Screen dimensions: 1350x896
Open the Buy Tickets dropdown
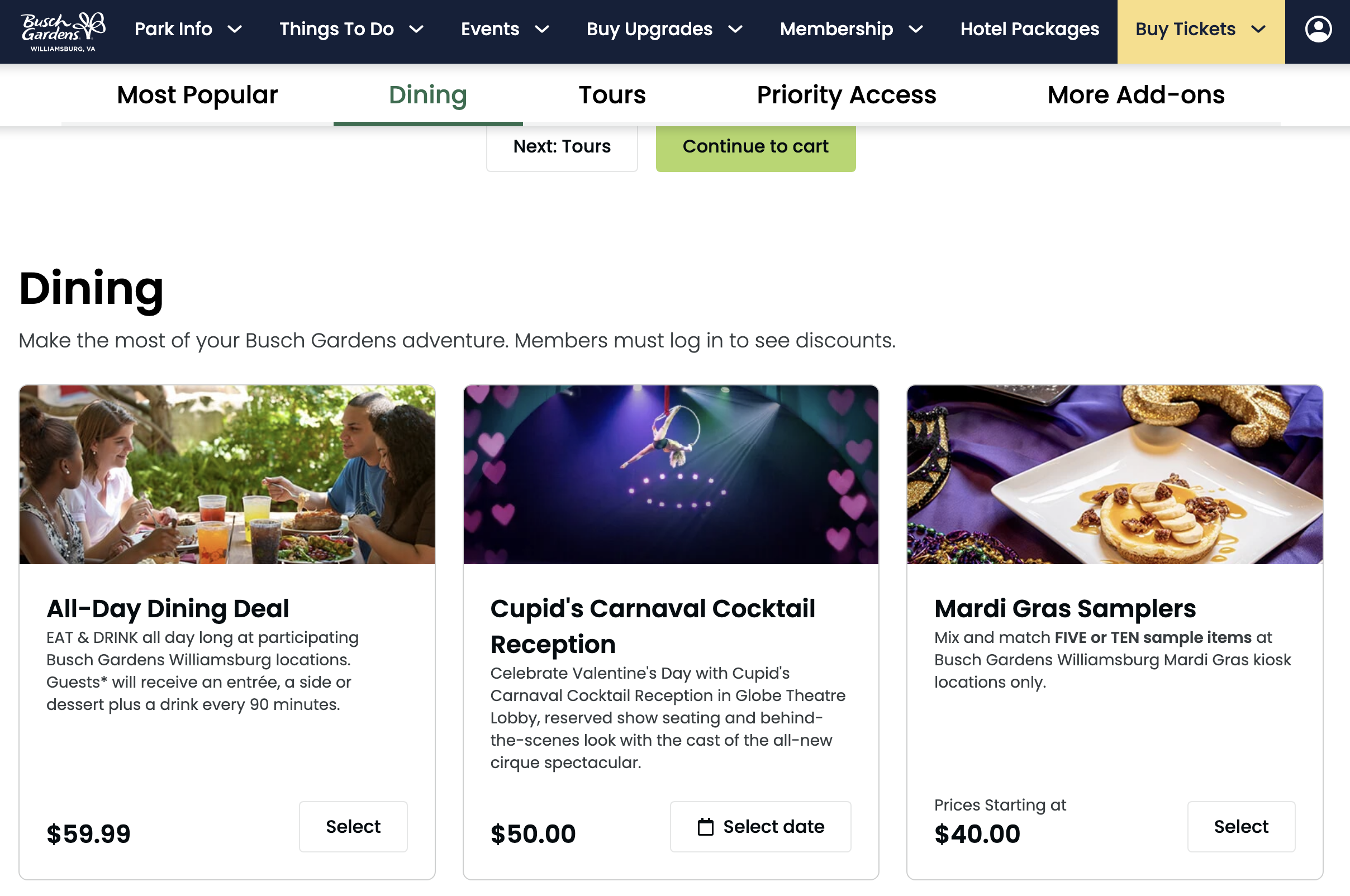(1200, 29)
